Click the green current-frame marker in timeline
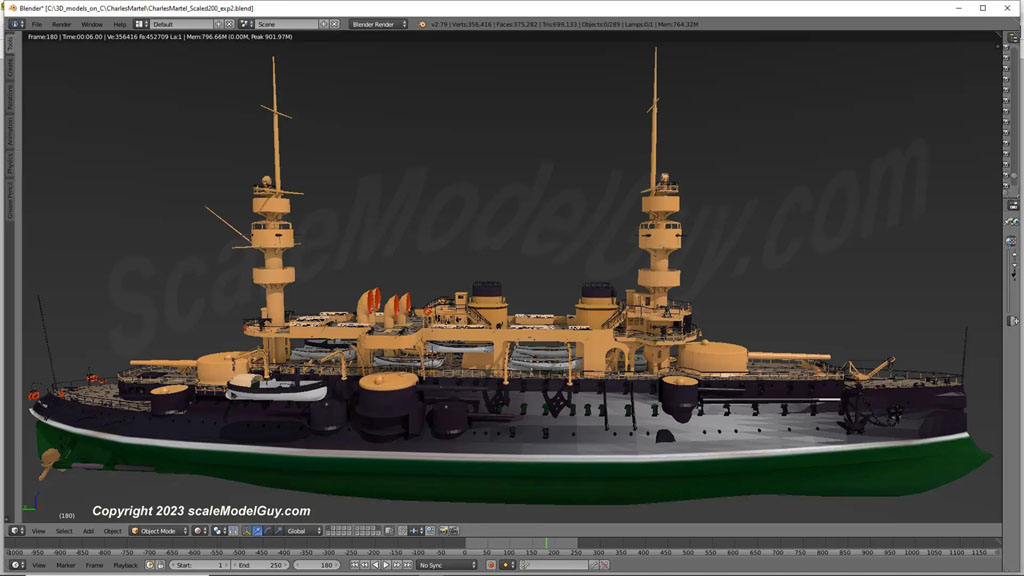The width and height of the screenshot is (1024, 576). [x=546, y=545]
